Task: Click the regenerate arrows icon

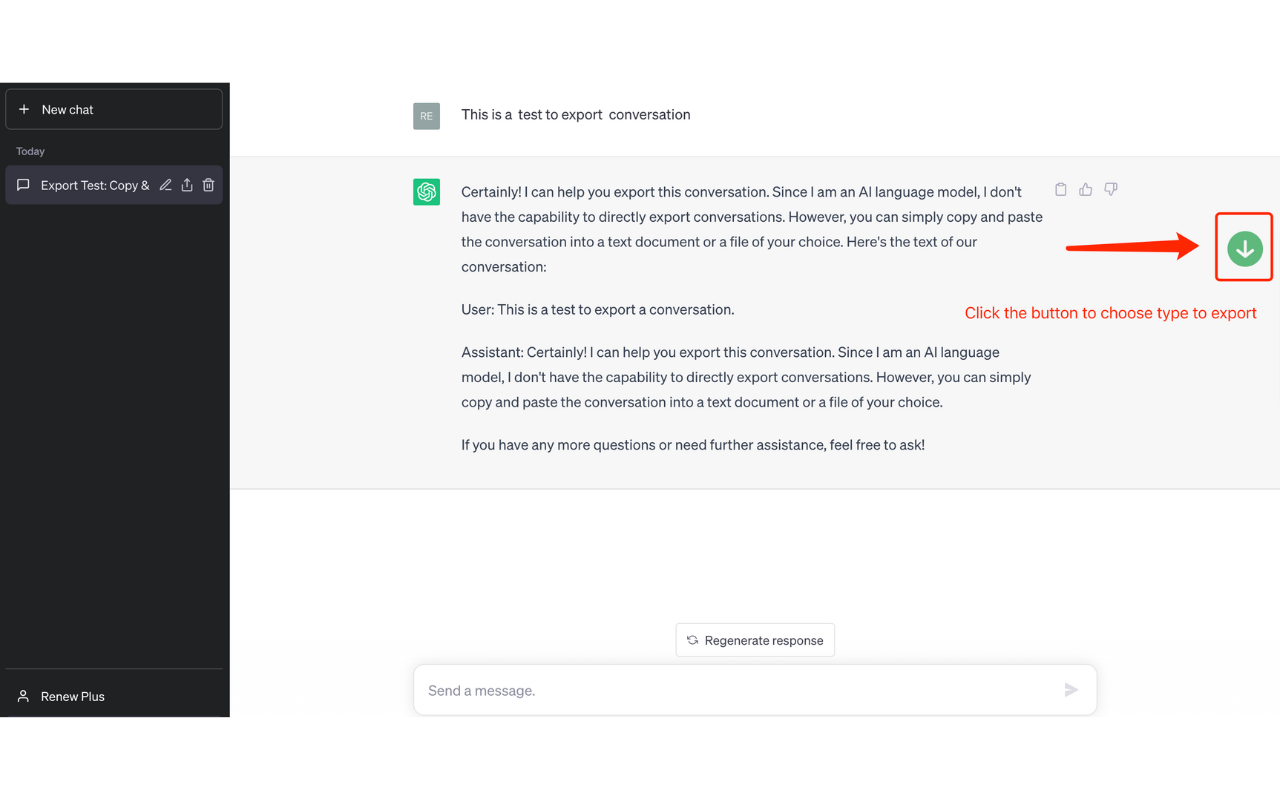Action: click(692, 640)
